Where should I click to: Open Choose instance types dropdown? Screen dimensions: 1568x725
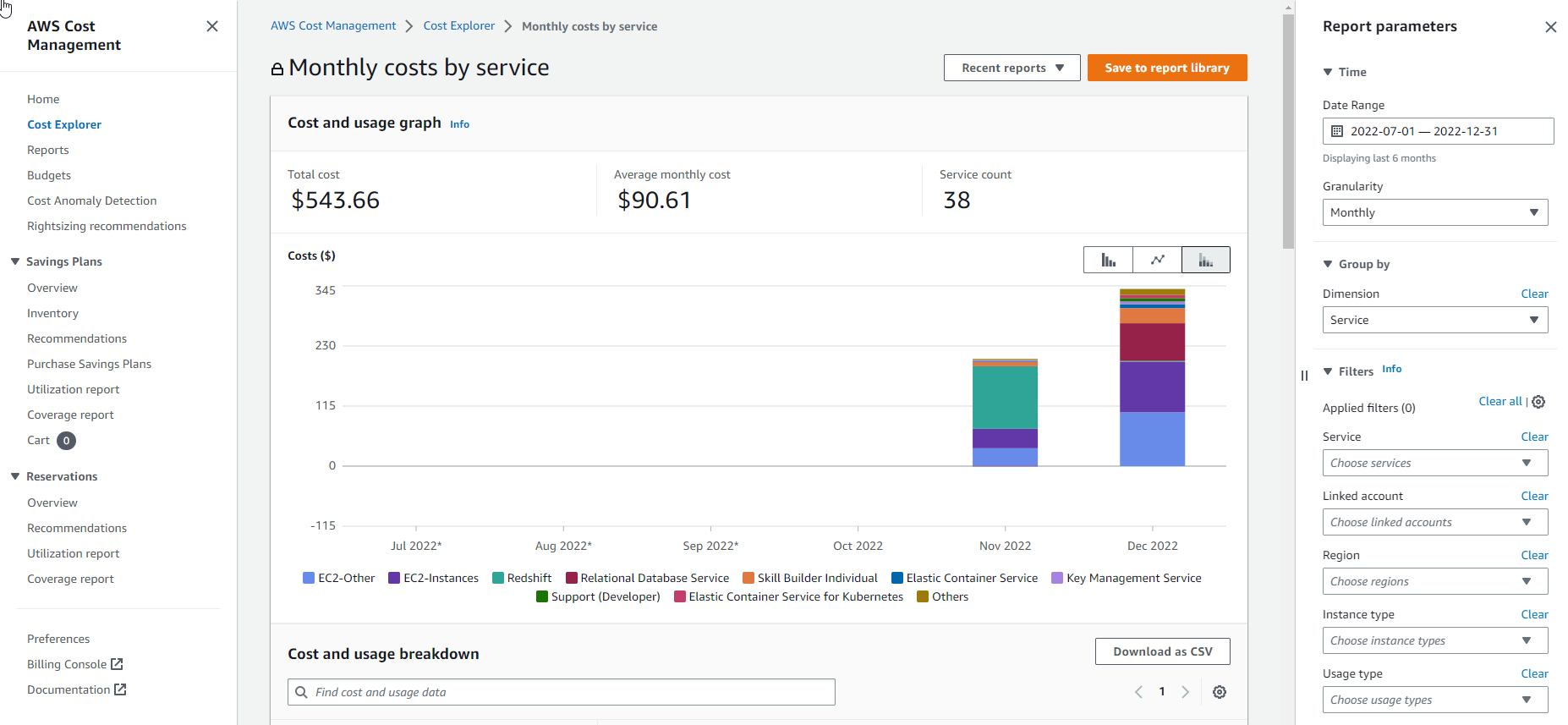(1435, 640)
